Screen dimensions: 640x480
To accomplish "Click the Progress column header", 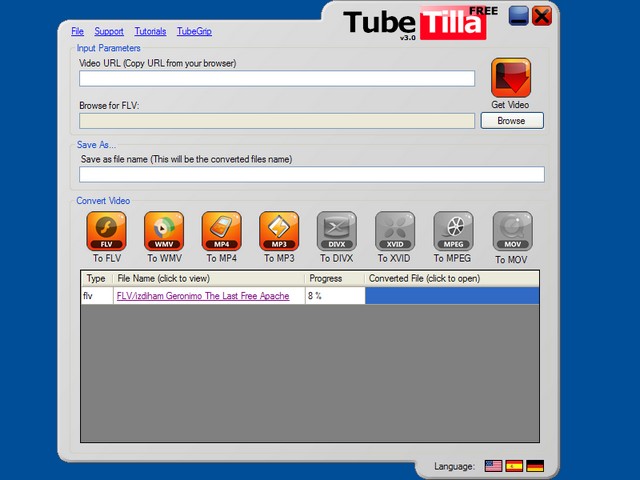I will 335,279.
